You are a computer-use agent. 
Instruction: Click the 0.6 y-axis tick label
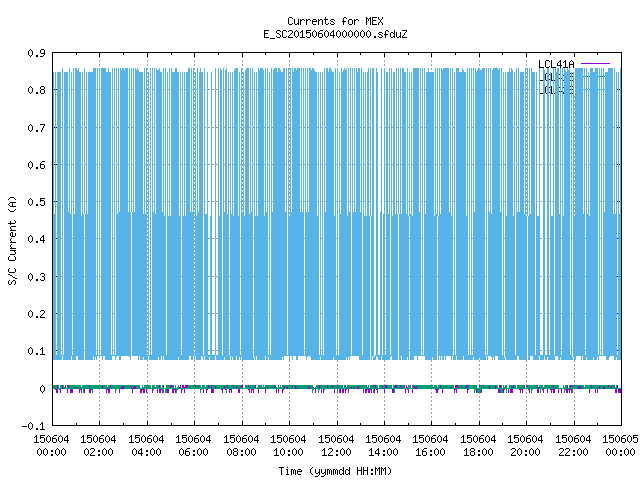36,165
